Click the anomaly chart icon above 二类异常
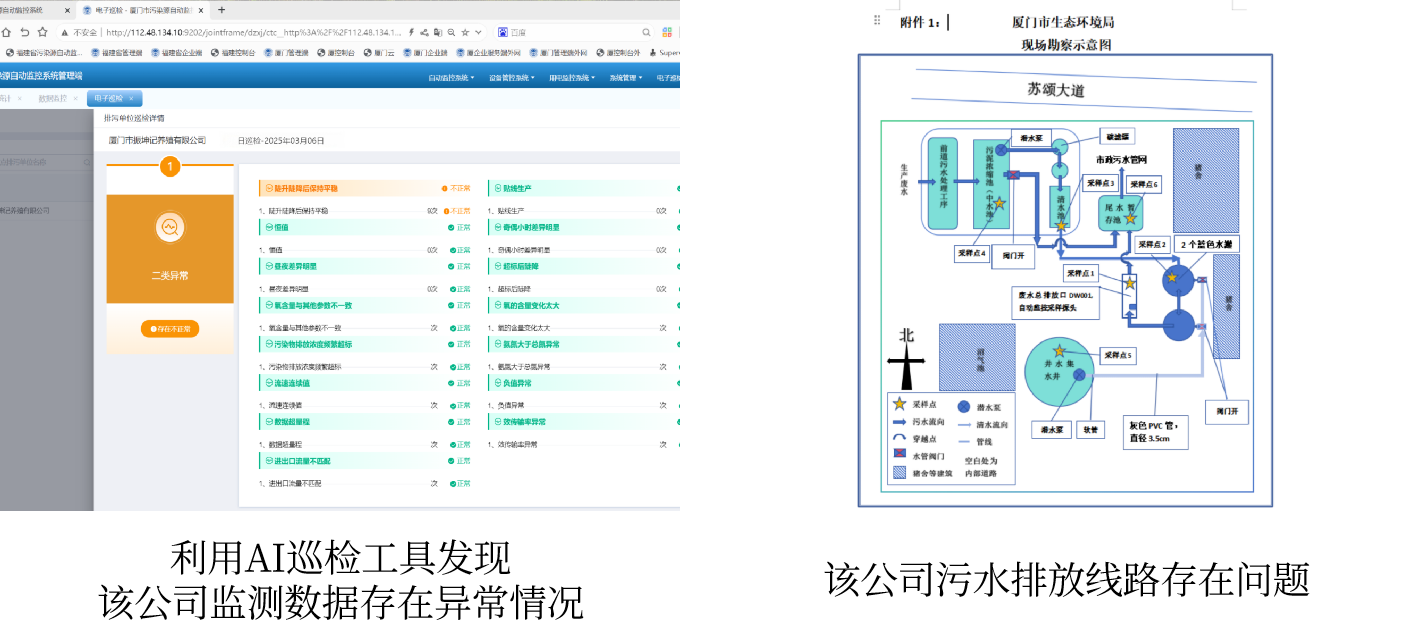The height and width of the screenshot is (633, 1407). coord(170,228)
